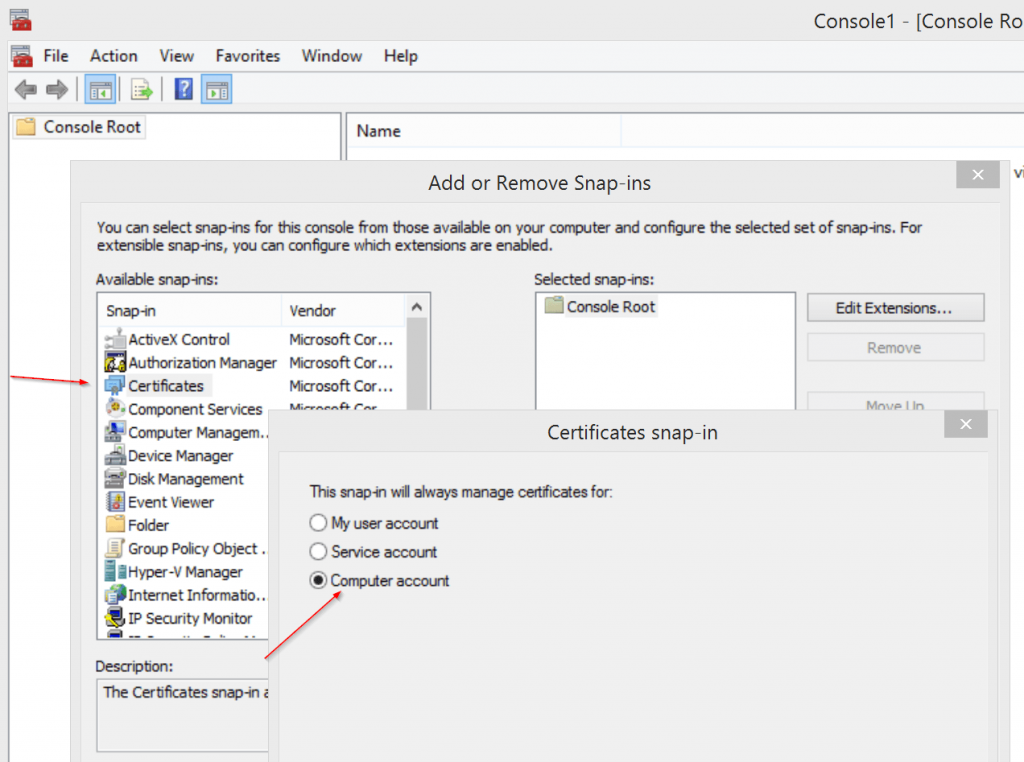The width and height of the screenshot is (1024, 762).
Task: Open the Action menu
Action: (114, 56)
